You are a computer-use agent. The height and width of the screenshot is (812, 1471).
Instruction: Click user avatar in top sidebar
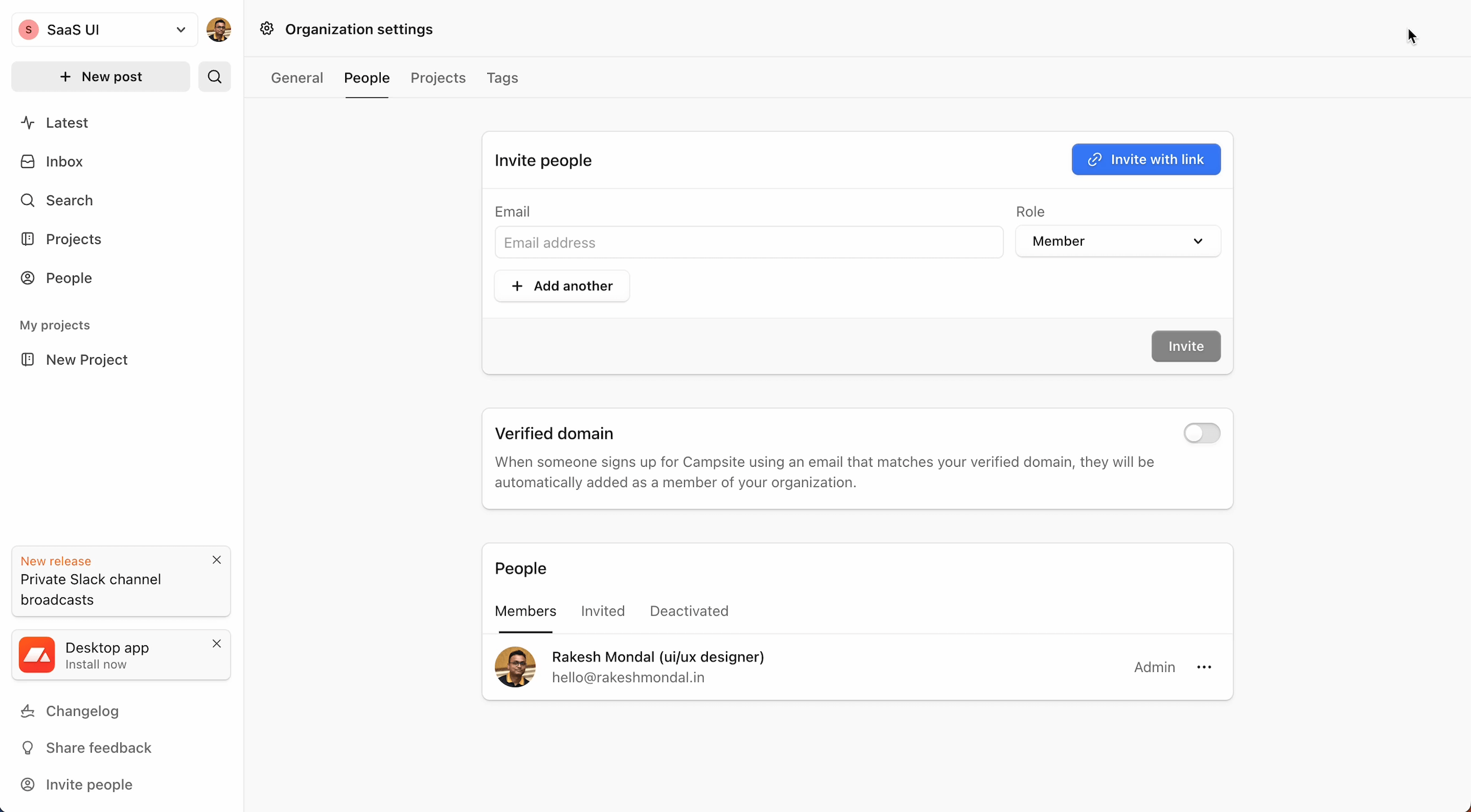pos(219,30)
